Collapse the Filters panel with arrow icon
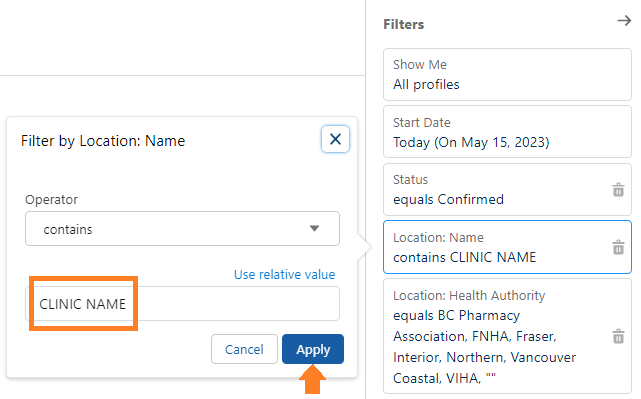Screen dimensions: 641x399 (624, 20)
